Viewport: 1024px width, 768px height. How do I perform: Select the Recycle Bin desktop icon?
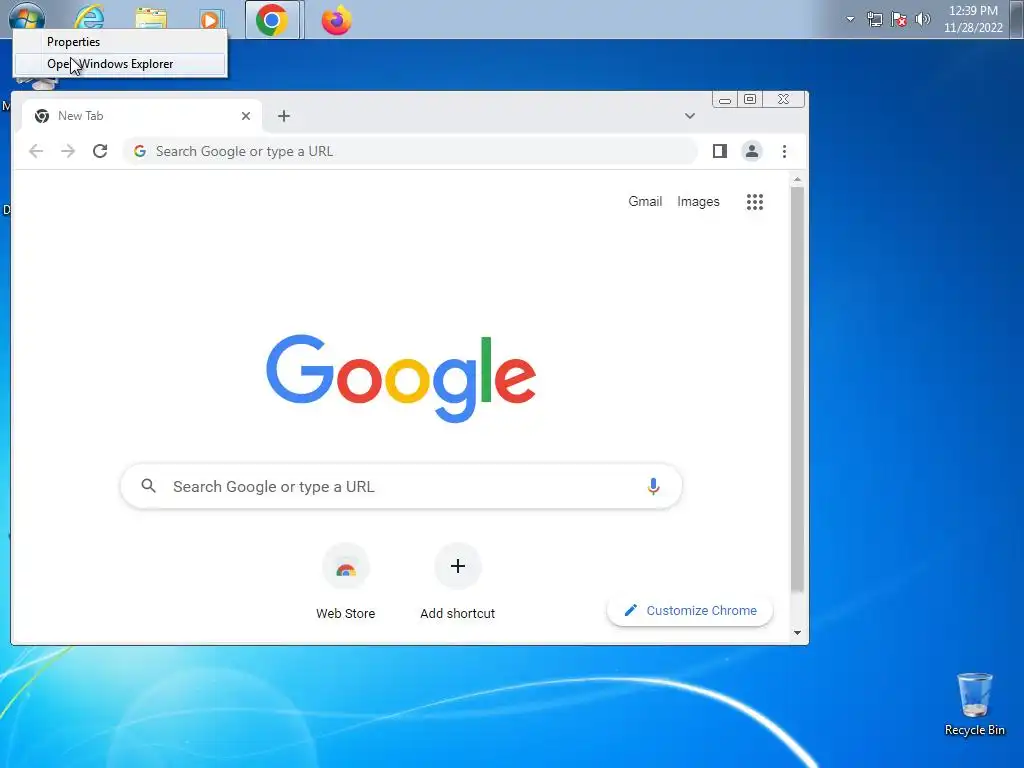pyautogui.click(x=974, y=705)
